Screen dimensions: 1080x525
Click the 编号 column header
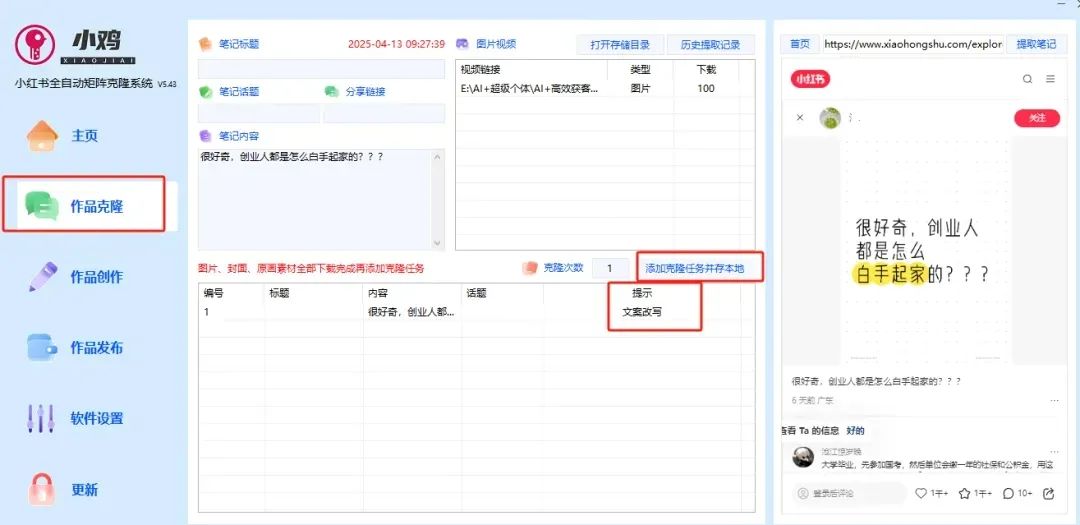232,293
